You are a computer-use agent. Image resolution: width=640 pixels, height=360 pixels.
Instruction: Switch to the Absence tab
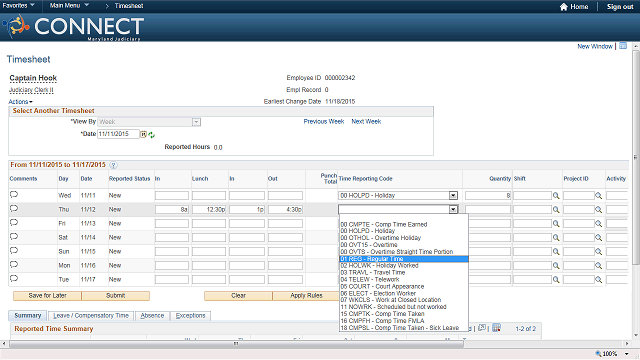(152, 316)
